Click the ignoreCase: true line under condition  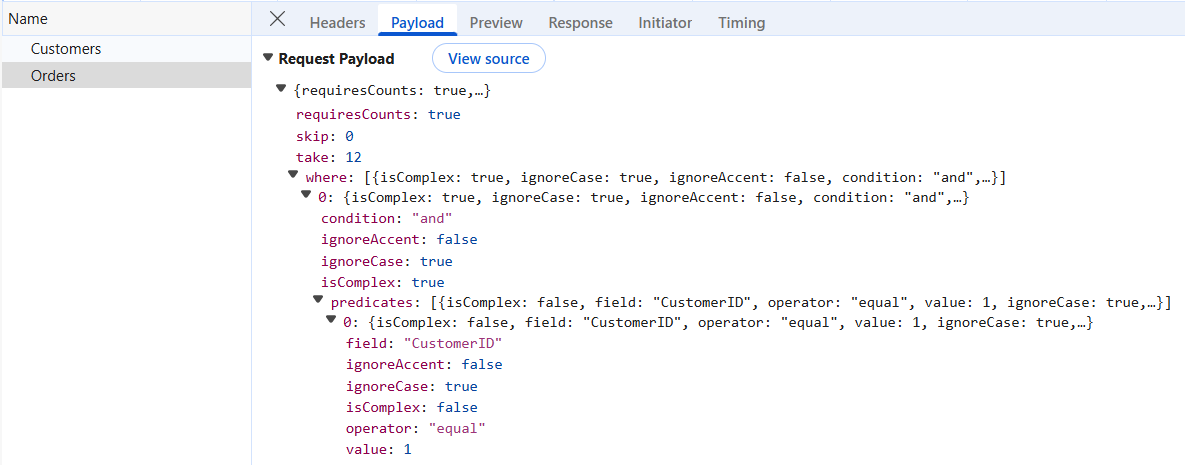386,262
